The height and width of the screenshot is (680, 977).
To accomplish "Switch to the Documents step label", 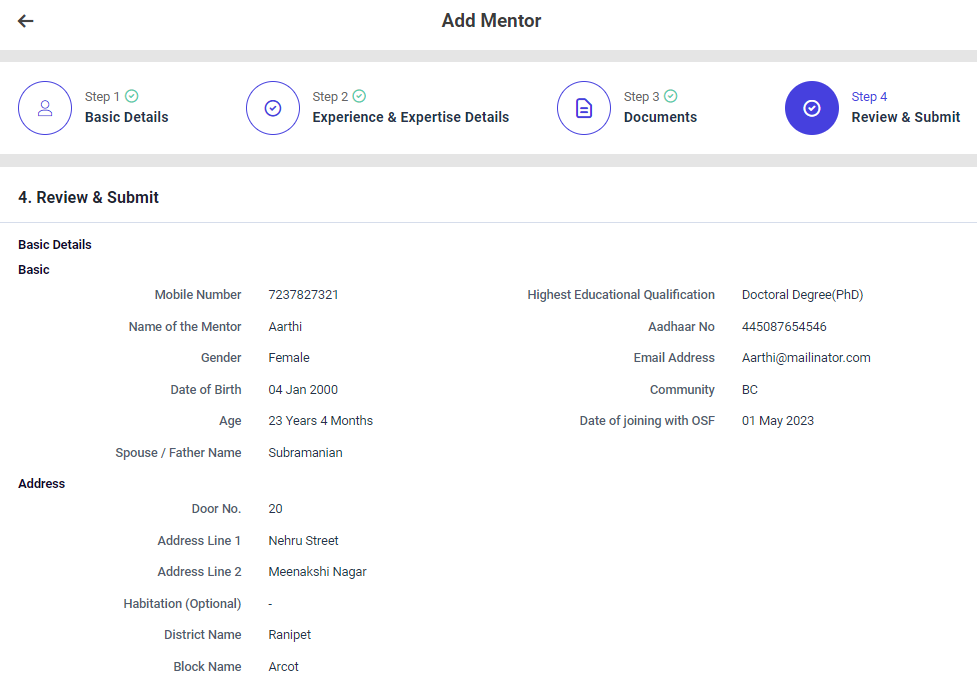I will click(x=660, y=117).
